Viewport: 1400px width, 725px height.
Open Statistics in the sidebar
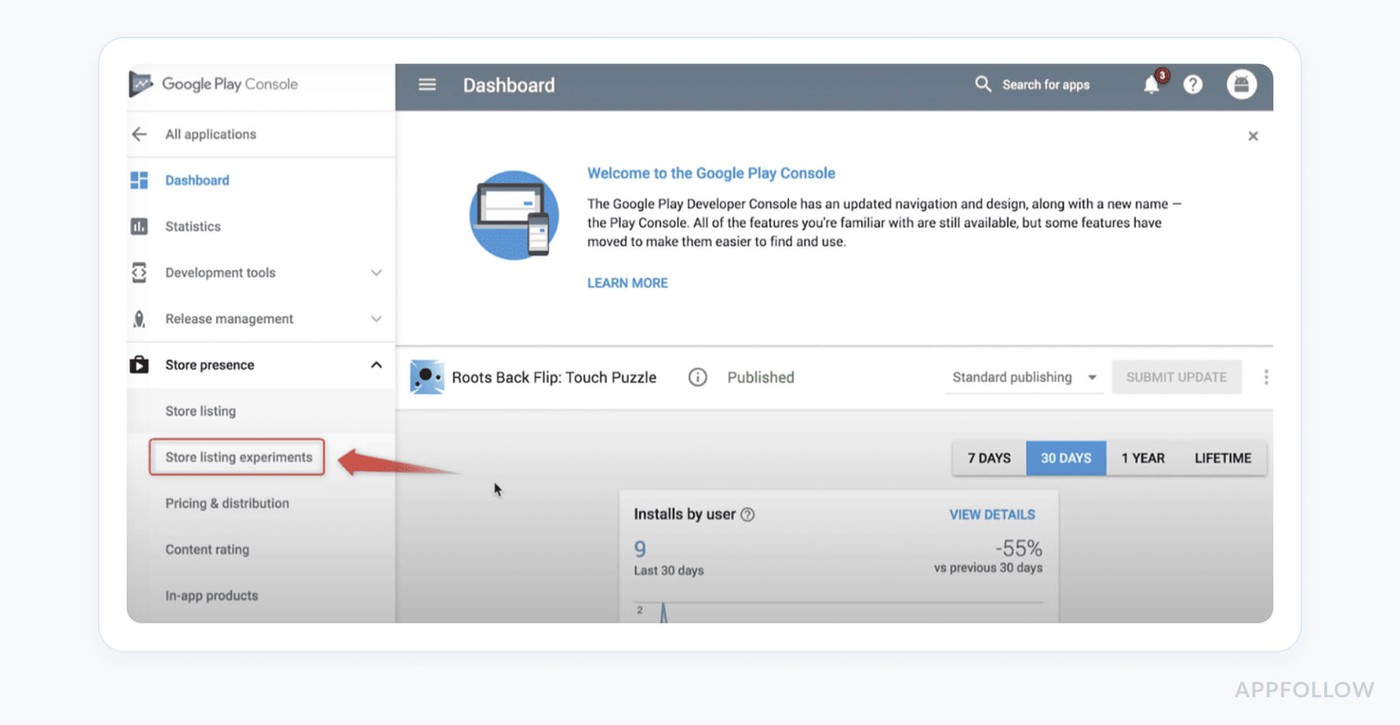(x=193, y=226)
